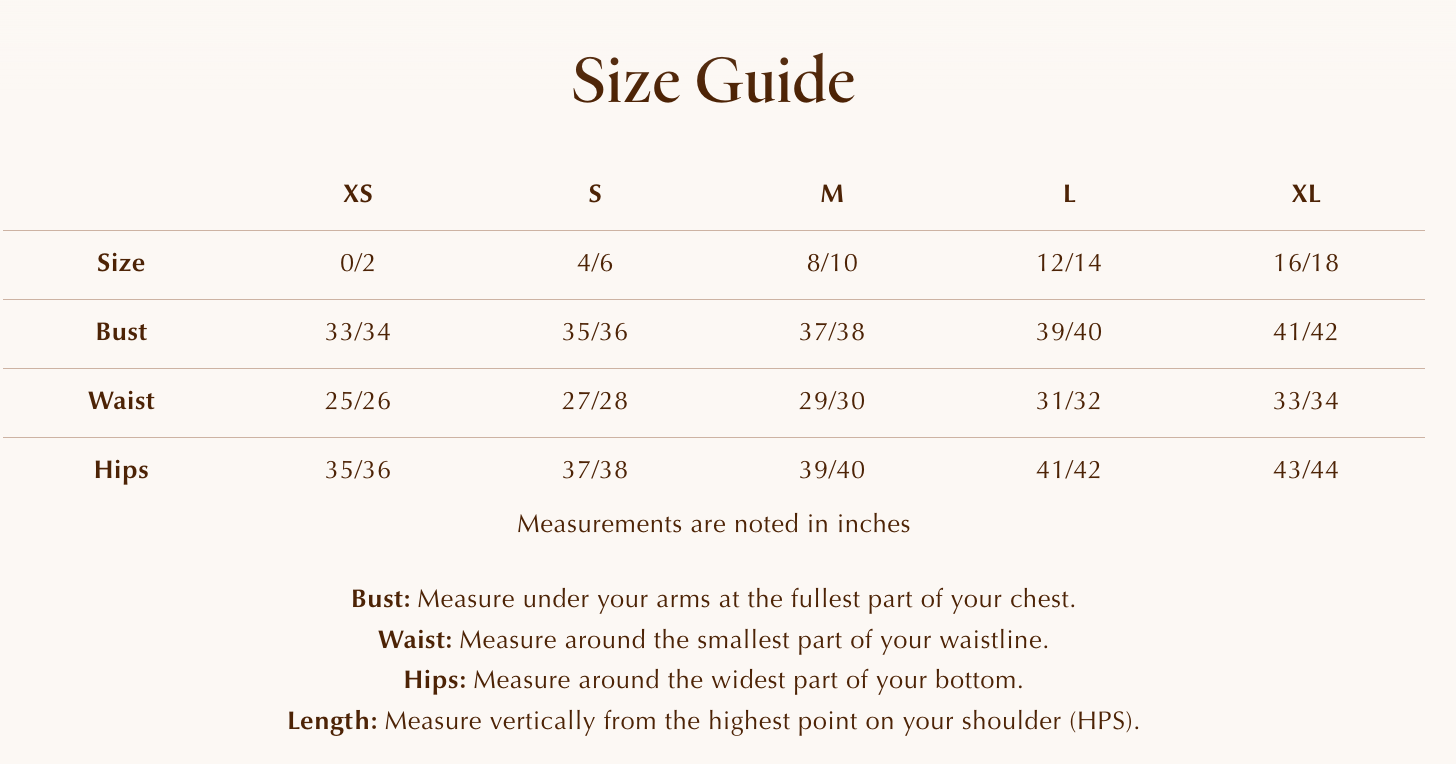This screenshot has height=764, width=1456.
Task: Select the XL hips value 43/44
Action: [x=1306, y=470]
